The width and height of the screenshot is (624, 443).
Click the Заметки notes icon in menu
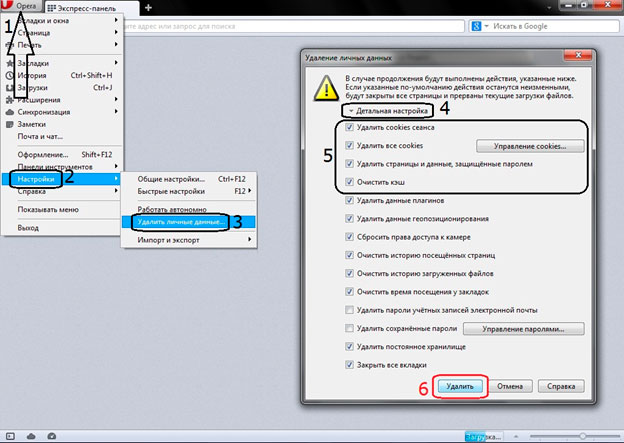(x=10, y=124)
